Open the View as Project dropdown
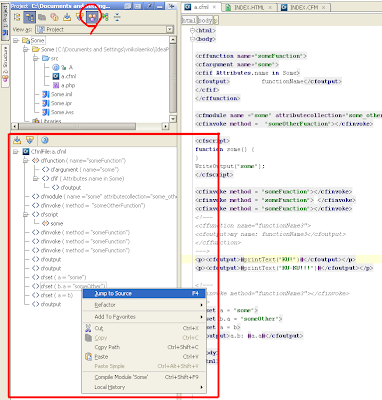 pyautogui.click(x=170, y=29)
